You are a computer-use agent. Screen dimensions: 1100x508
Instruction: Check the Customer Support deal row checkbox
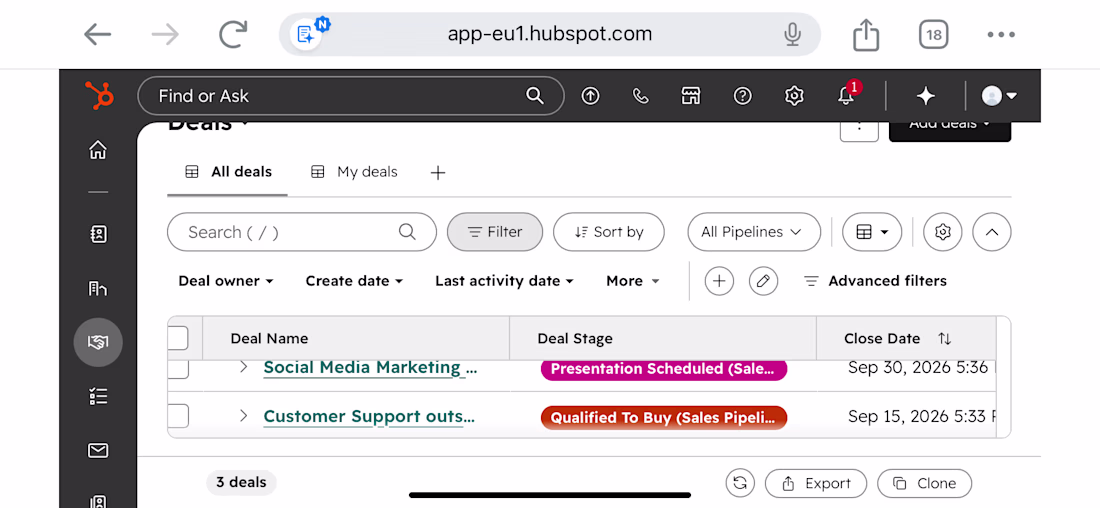(178, 416)
